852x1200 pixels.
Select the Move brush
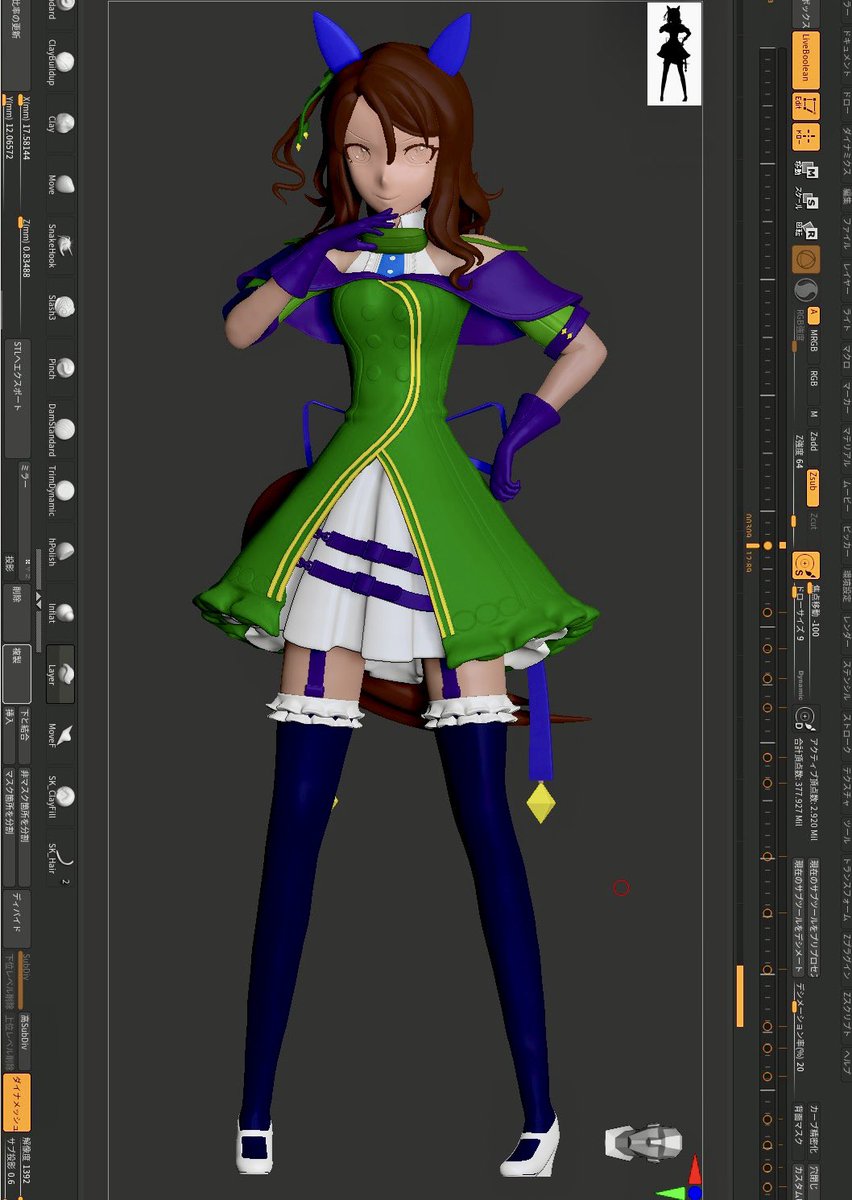click(61, 184)
